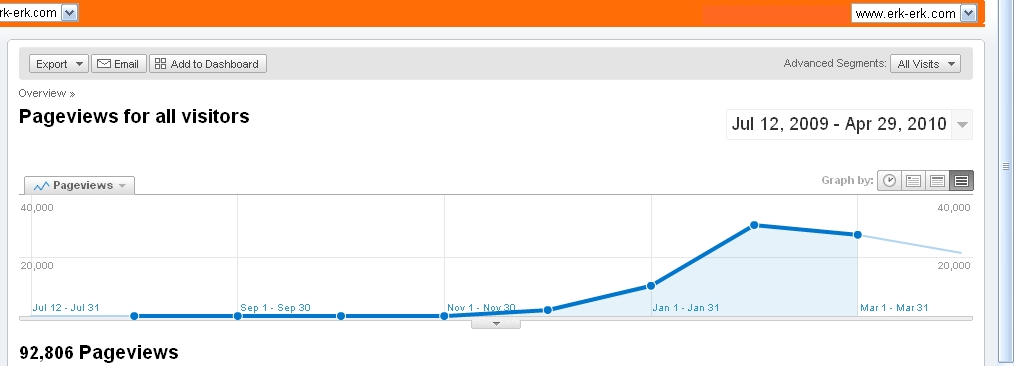Select the highlighted month graph icon
The image size is (1014, 366).
(x=961, y=180)
